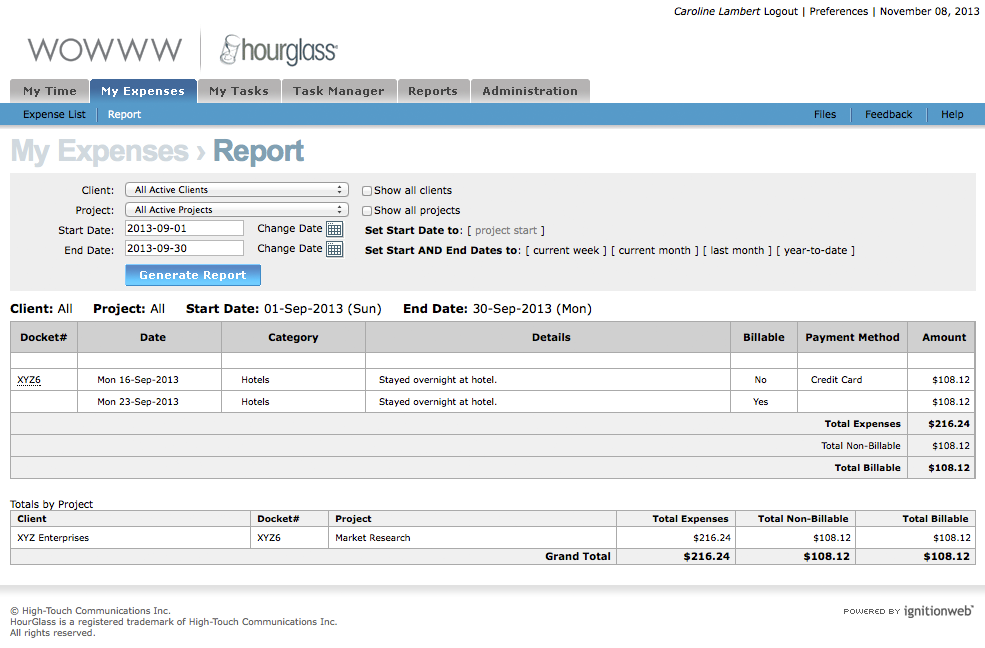Set dates to current month
The height and width of the screenshot is (648, 985).
tap(655, 251)
